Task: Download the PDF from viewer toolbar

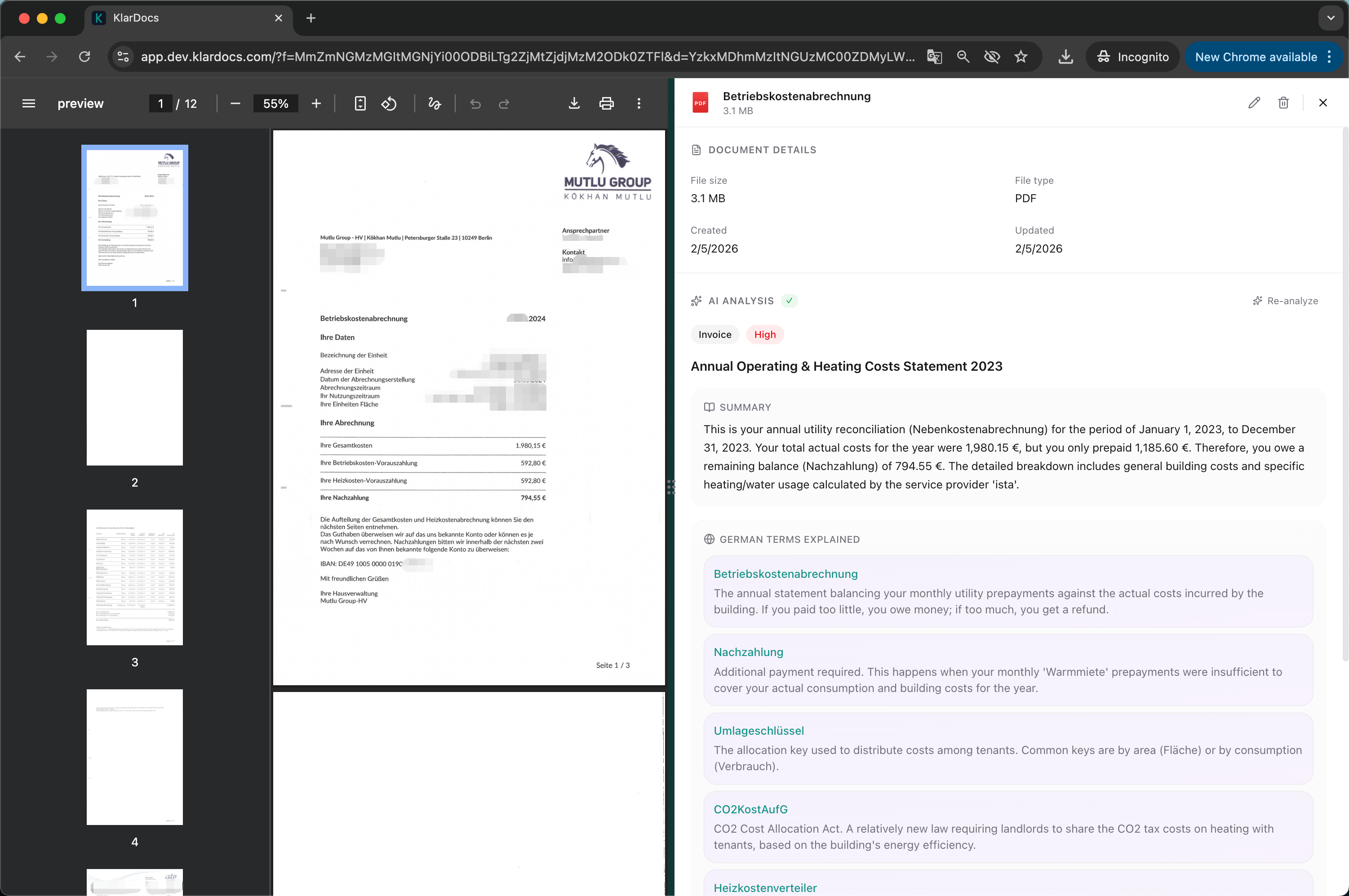Action: pyautogui.click(x=574, y=103)
